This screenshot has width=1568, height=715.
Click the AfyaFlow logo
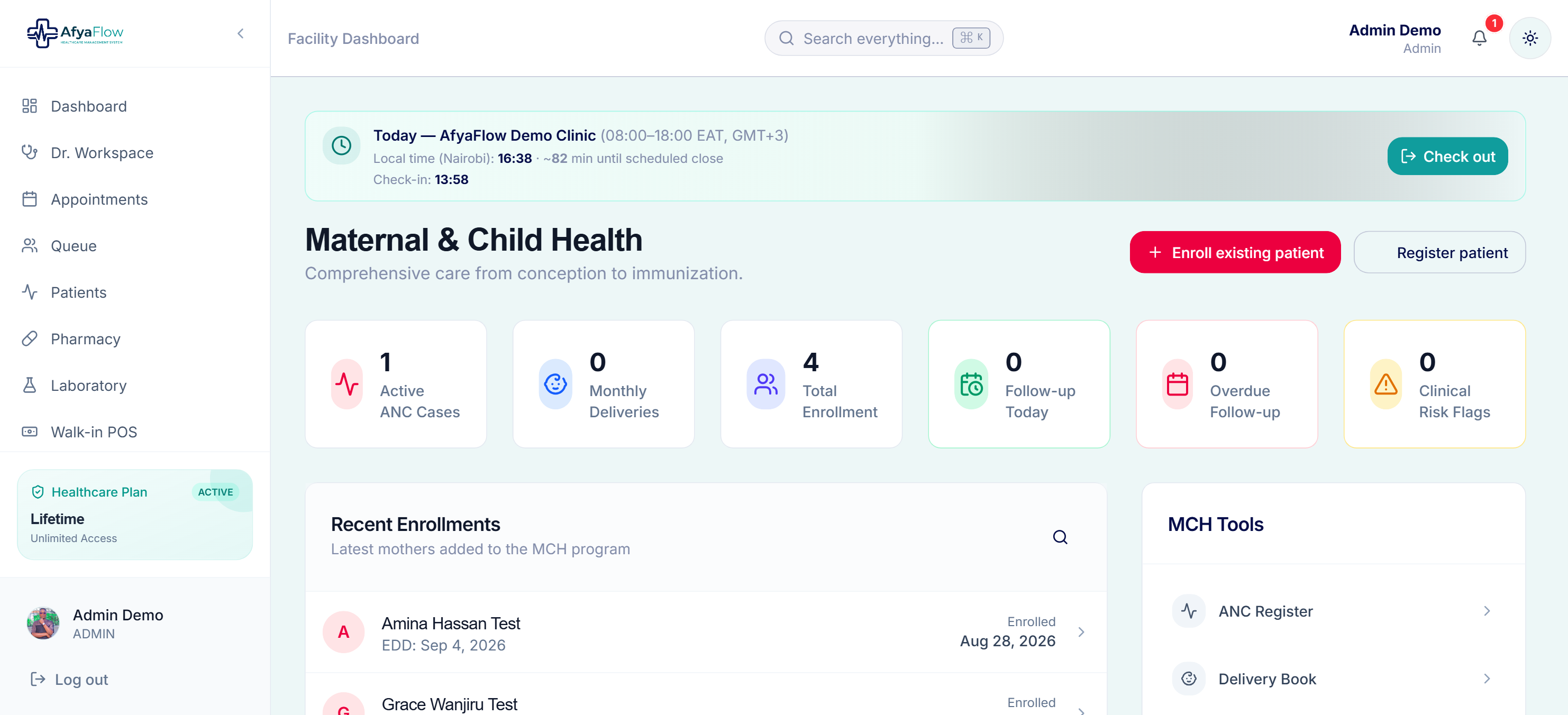(x=75, y=33)
